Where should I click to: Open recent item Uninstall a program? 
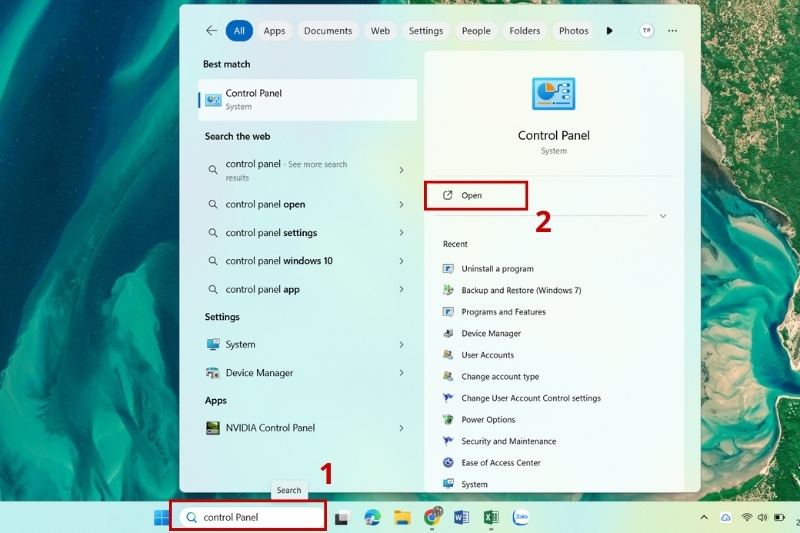coord(497,269)
